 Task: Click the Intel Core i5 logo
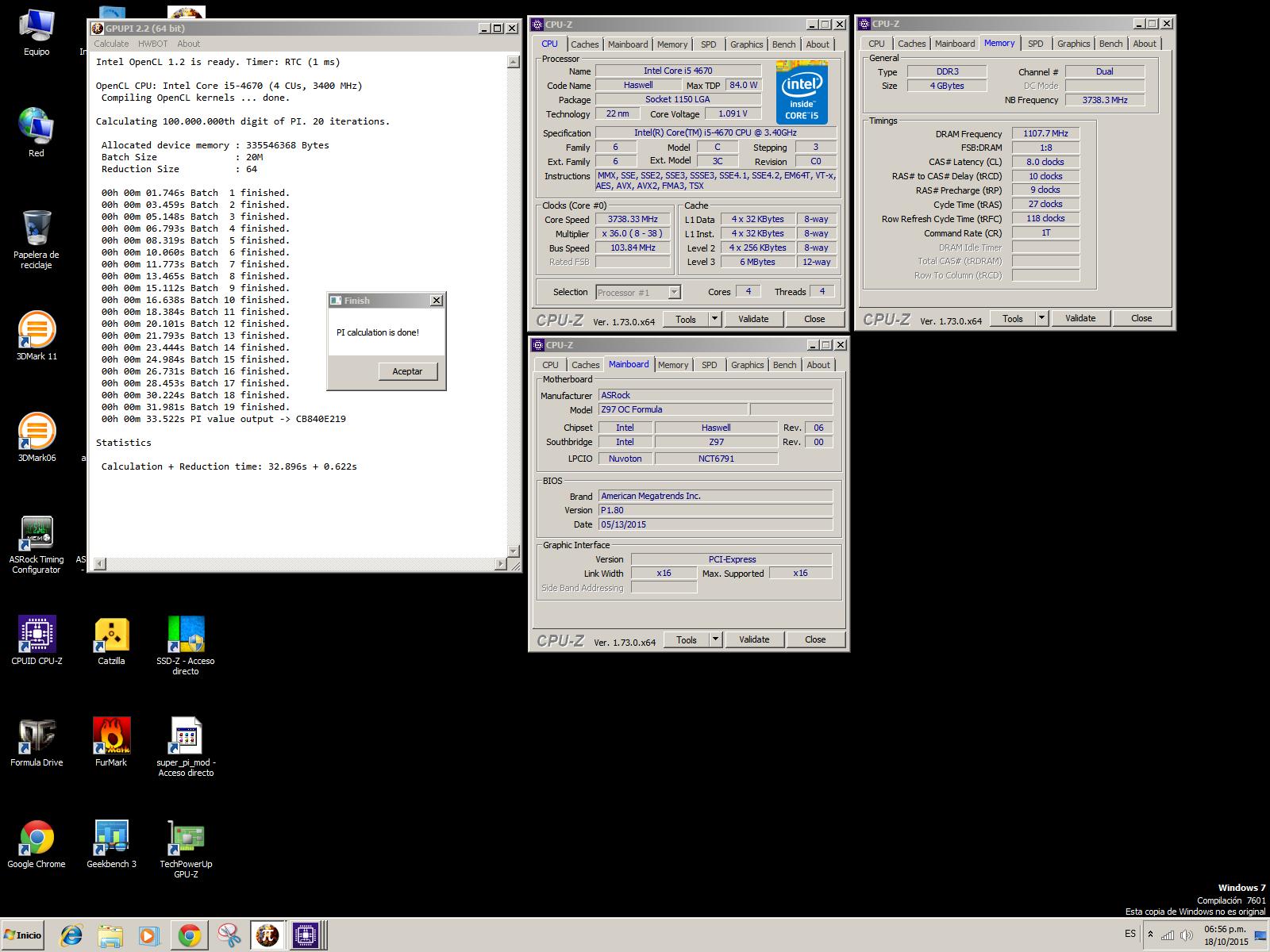(x=802, y=93)
